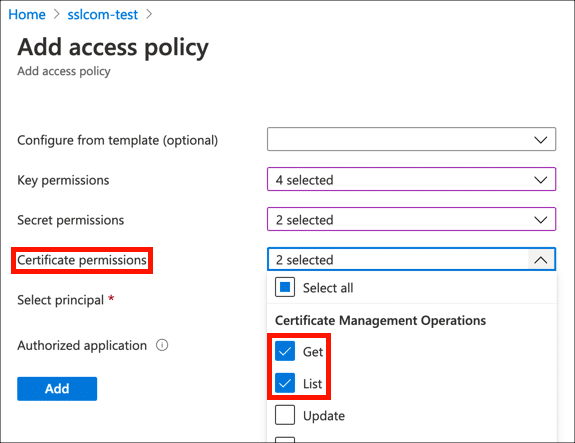Click chevron icon after Home breadcrumb
This screenshot has height=443, width=575.
56,14
